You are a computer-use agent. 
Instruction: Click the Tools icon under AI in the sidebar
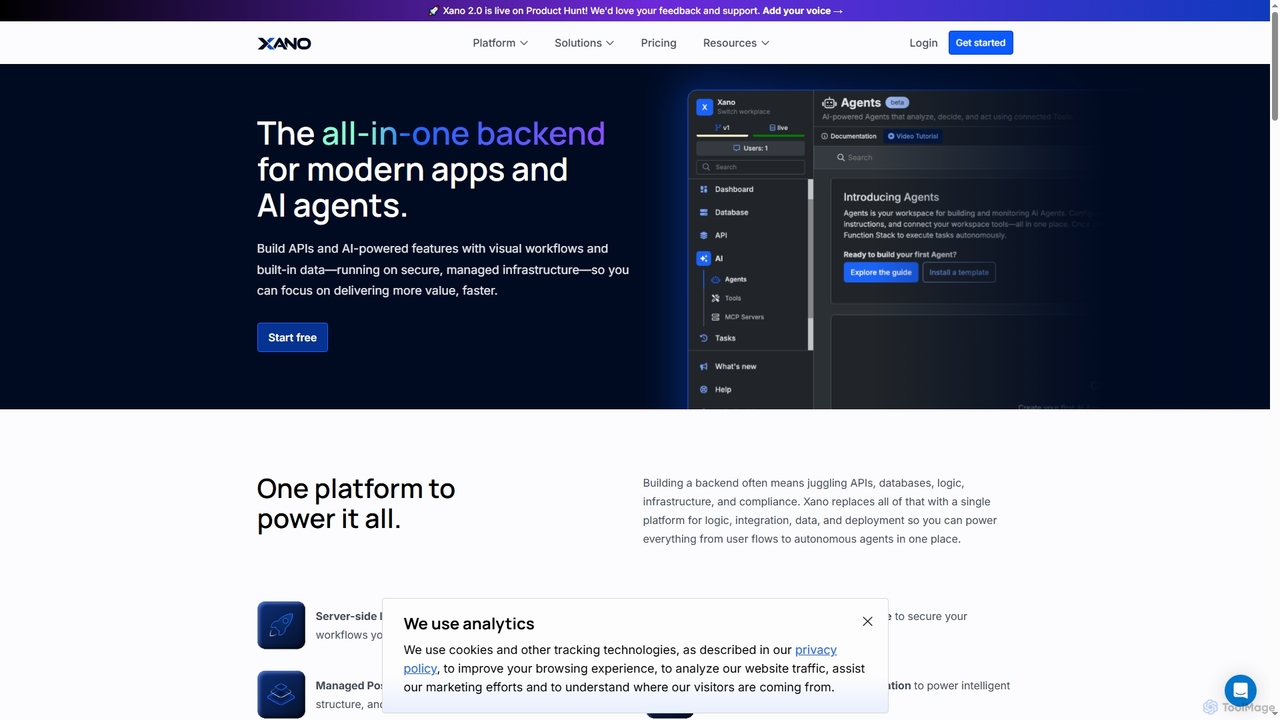click(x=715, y=298)
